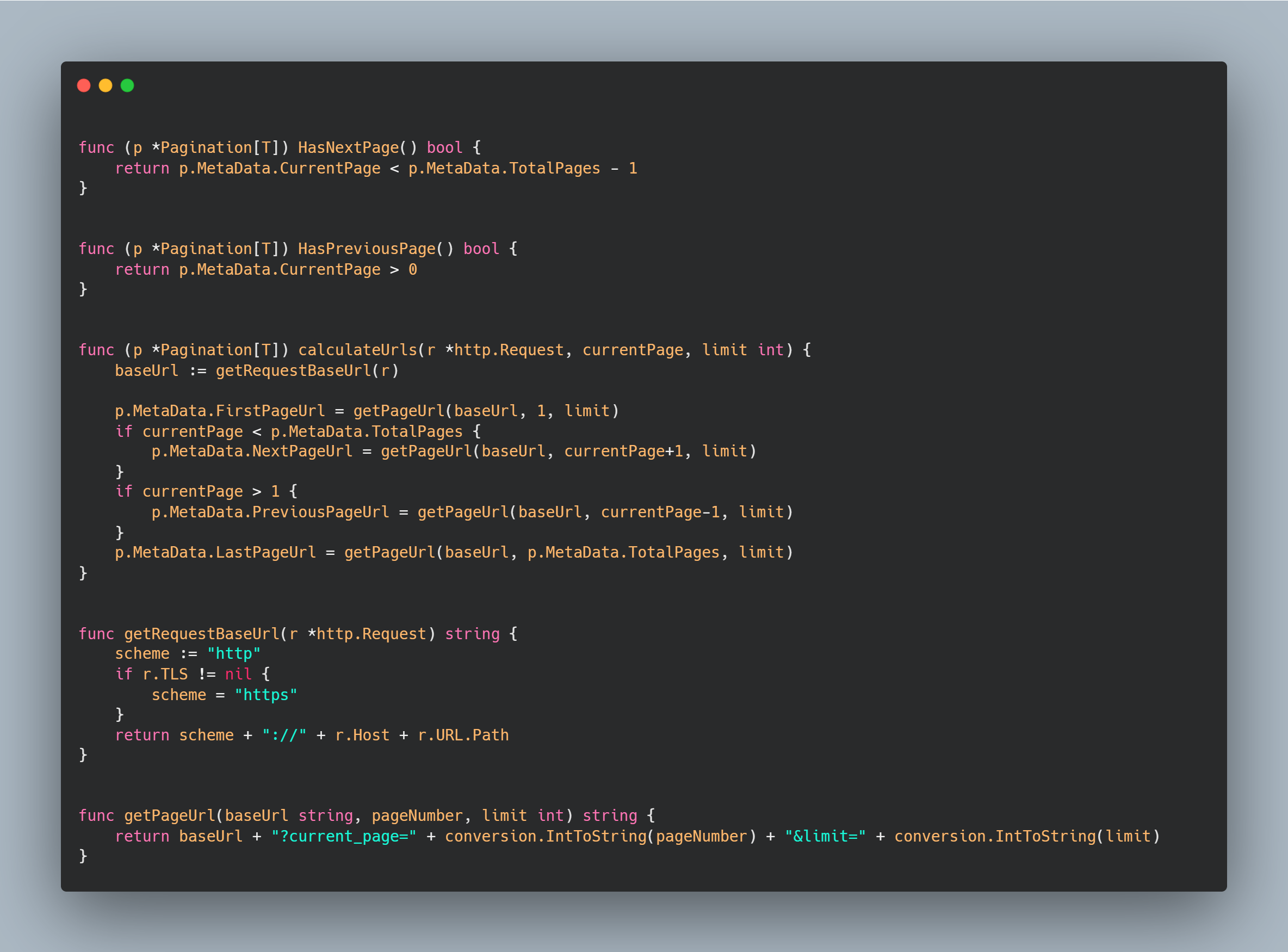1288x952 pixels.
Task: Click the green maximize dot
Action: tap(127, 85)
